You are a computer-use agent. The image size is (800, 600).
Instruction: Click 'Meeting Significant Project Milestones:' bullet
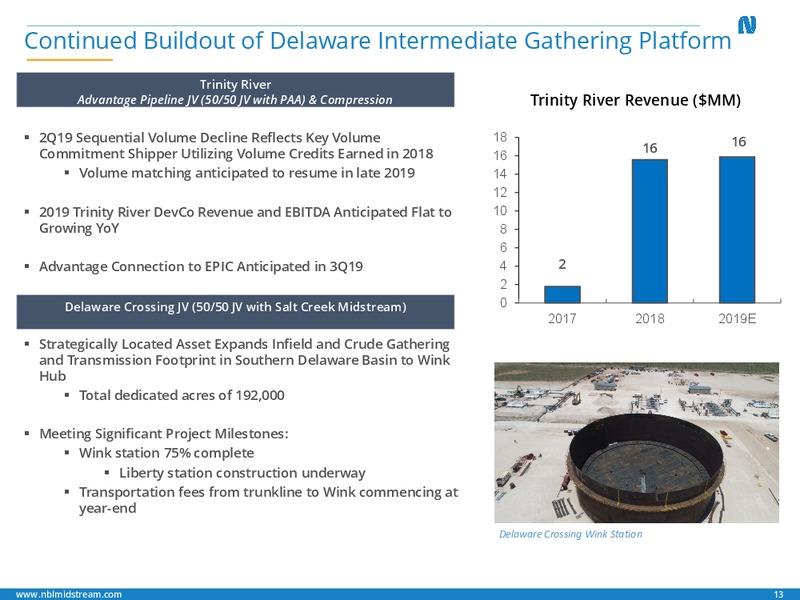[164, 434]
